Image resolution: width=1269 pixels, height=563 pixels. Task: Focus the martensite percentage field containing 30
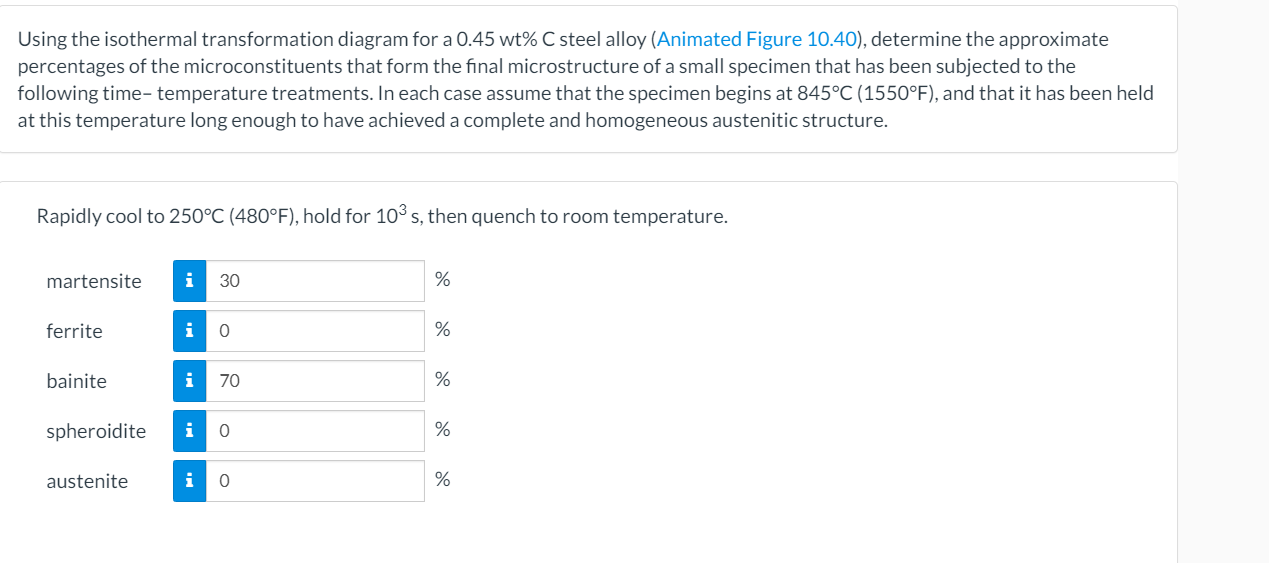pos(315,281)
